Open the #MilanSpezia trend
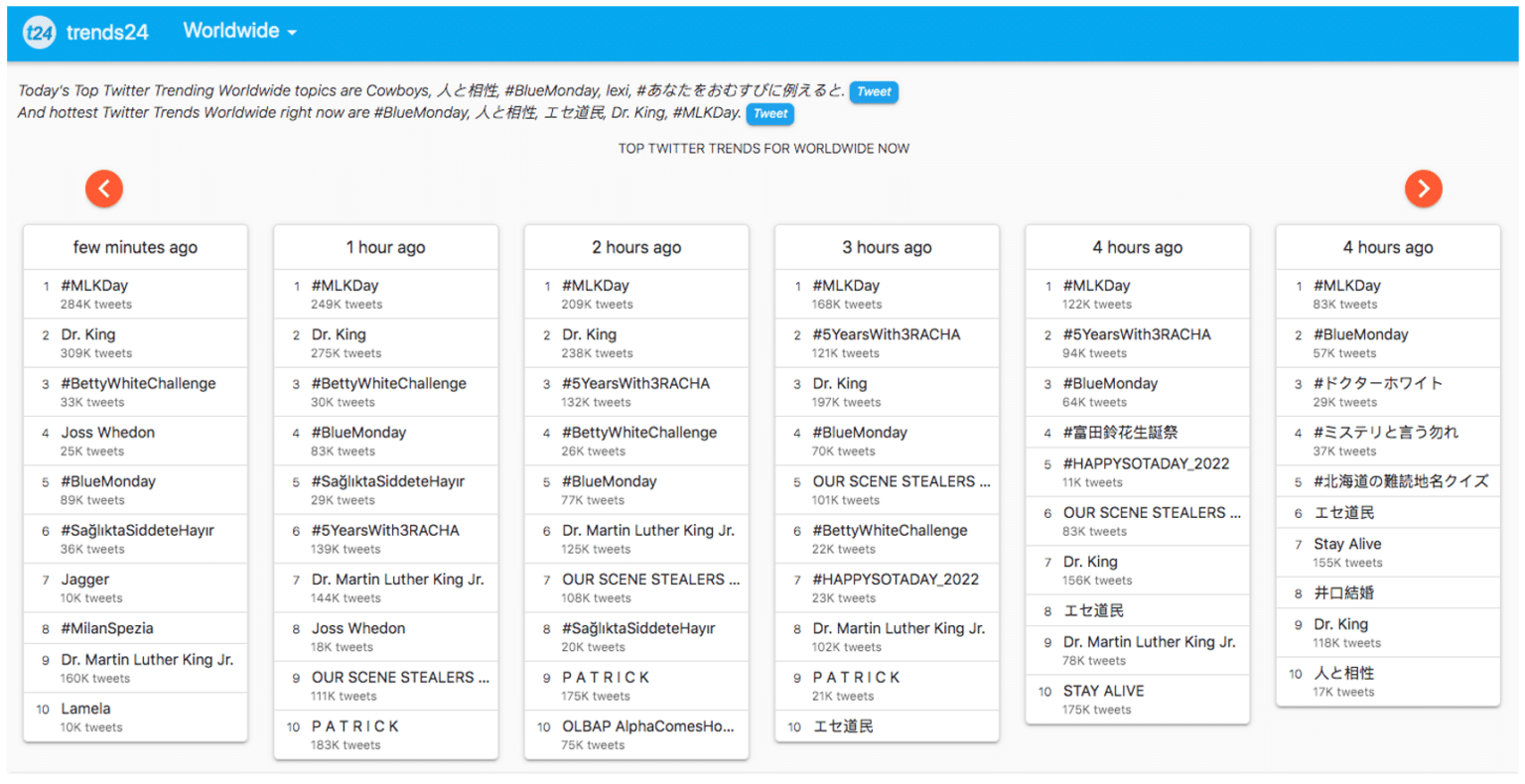Viewport: 1525px width, 784px height. coord(107,628)
